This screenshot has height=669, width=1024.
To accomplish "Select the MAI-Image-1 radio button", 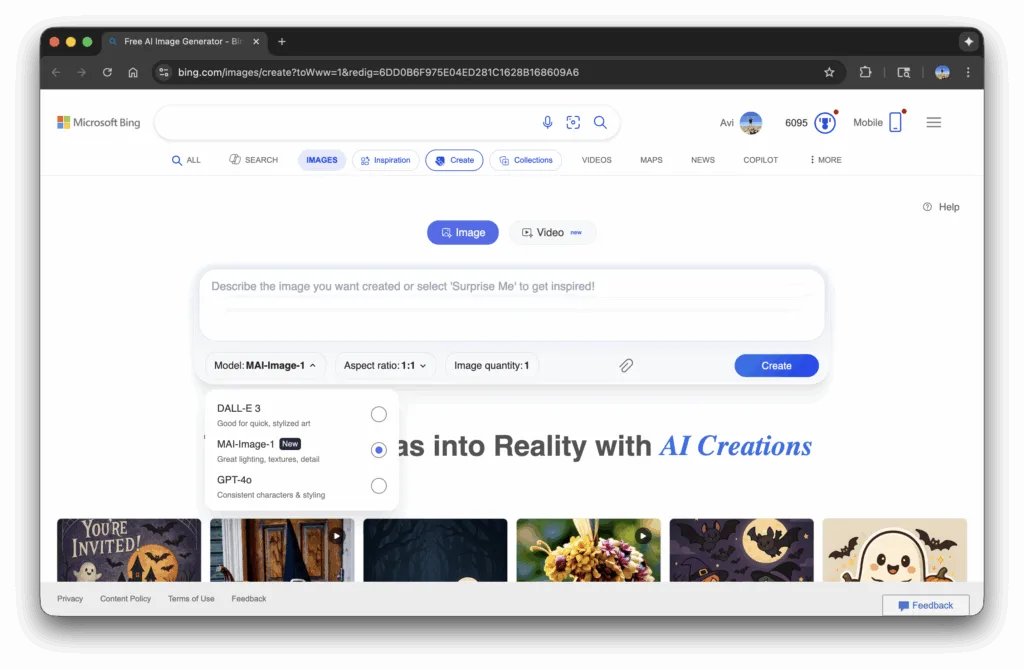I will coord(379,450).
